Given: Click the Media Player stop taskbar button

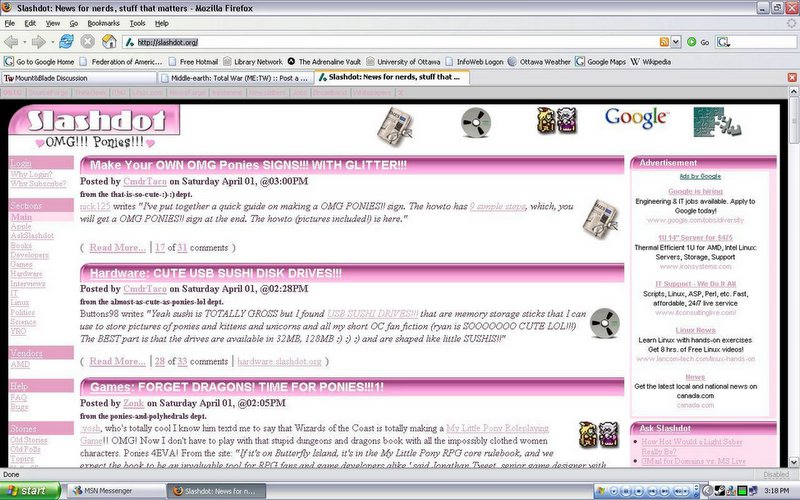Looking at the screenshot, I should (639, 491).
